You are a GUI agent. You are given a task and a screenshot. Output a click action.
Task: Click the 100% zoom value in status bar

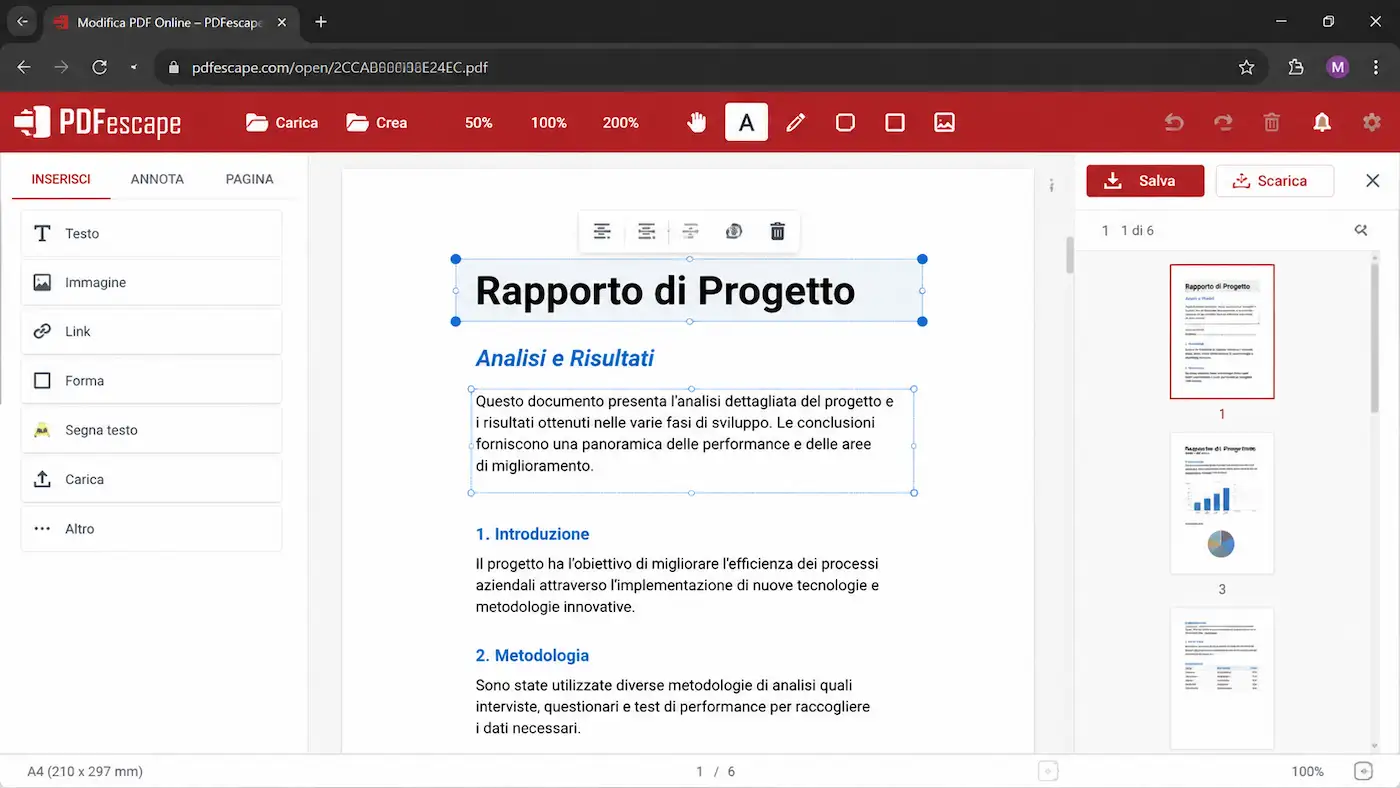1308,771
